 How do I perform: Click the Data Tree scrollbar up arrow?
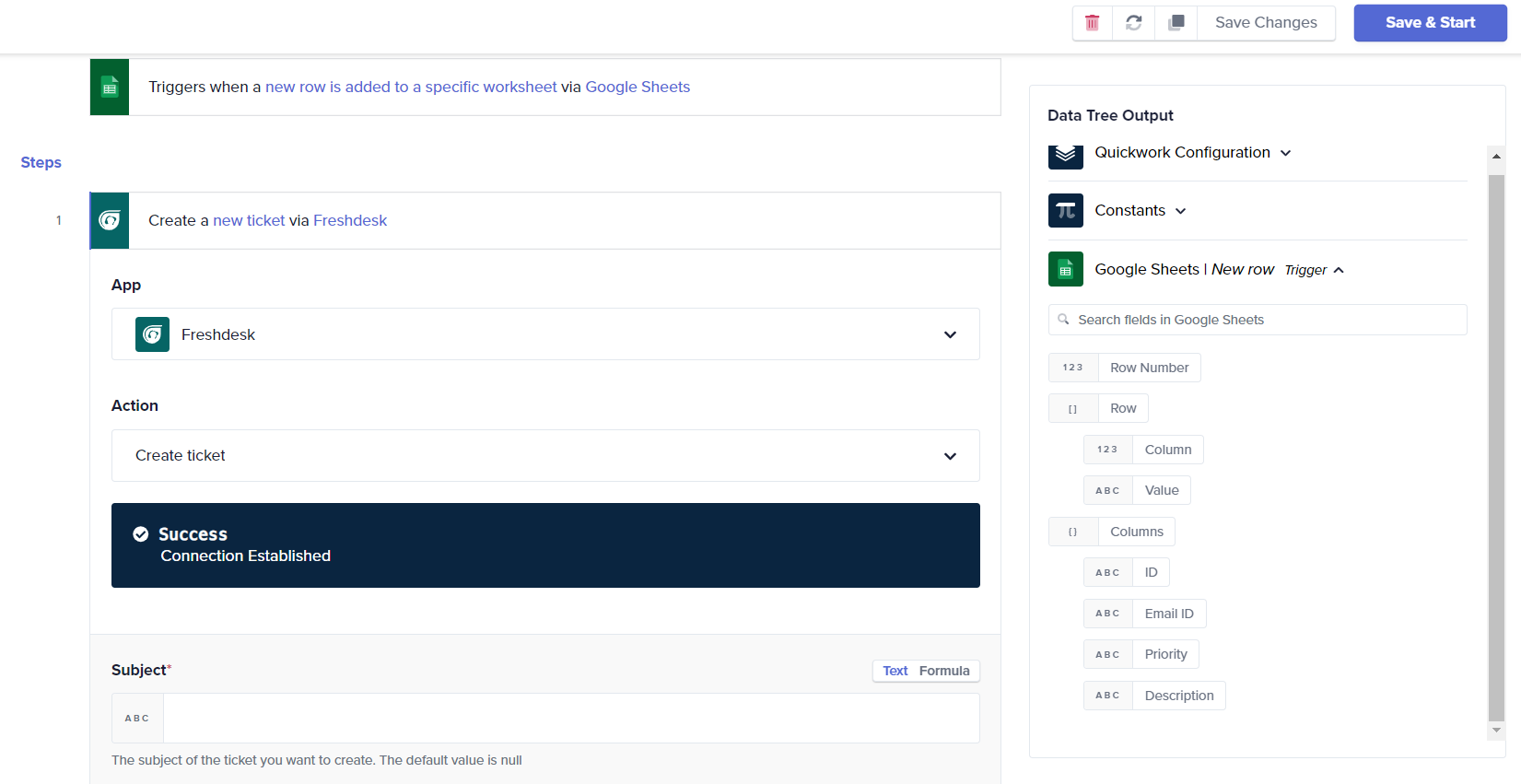pos(1496,157)
